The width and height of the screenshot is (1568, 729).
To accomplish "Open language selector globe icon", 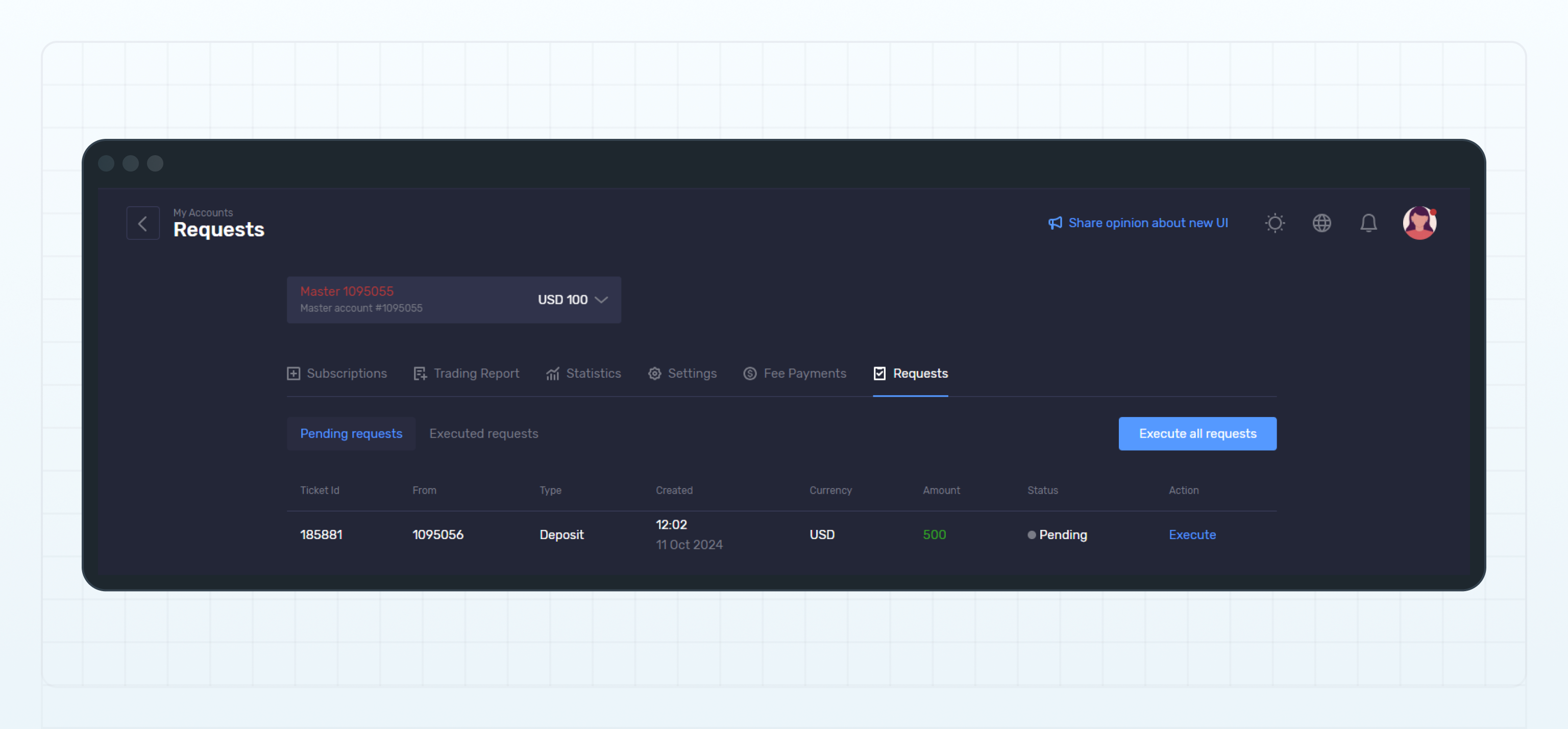I will click(x=1321, y=224).
